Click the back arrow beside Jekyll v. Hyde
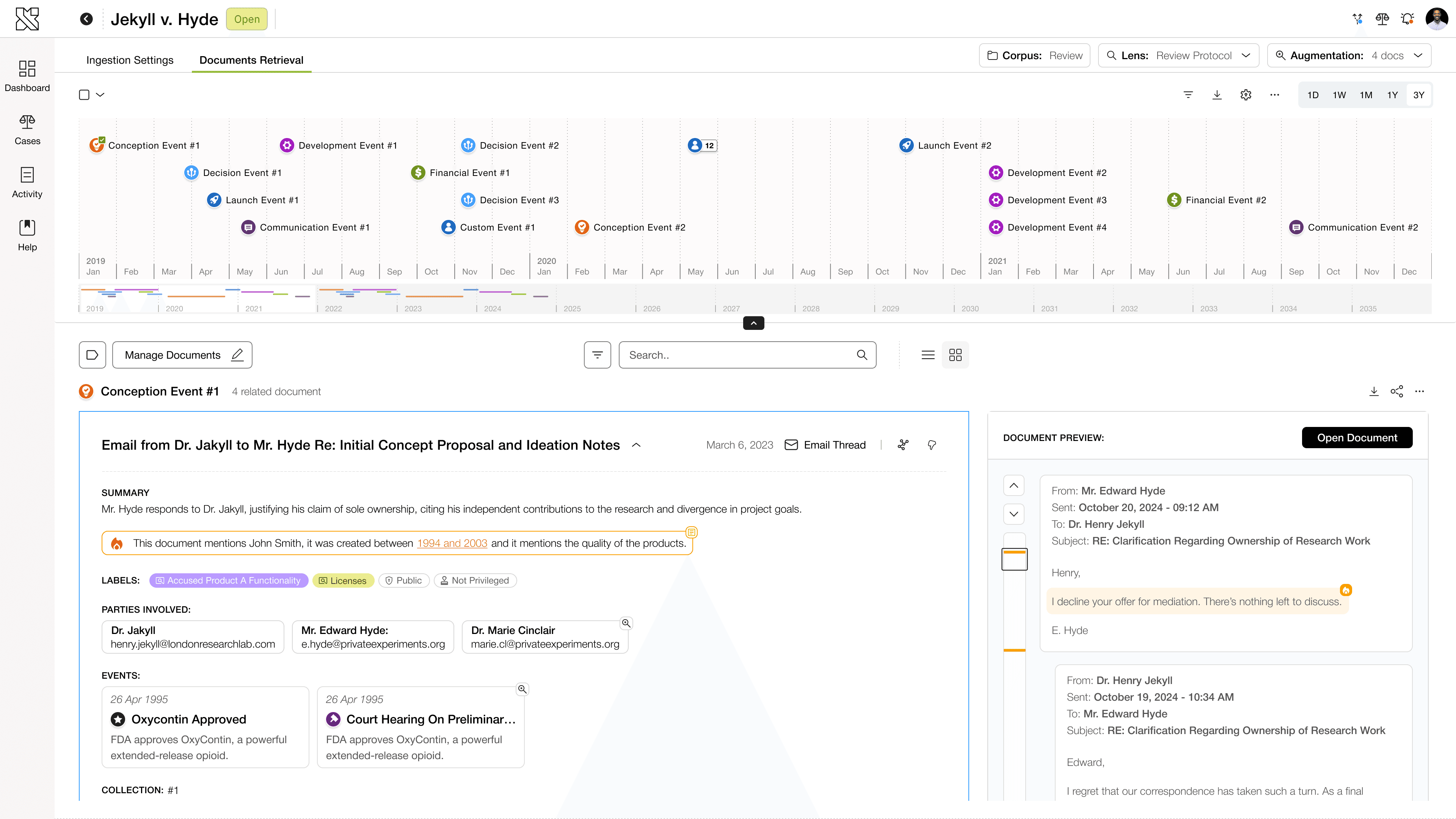The image size is (1456, 819). pyautogui.click(x=86, y=19)
